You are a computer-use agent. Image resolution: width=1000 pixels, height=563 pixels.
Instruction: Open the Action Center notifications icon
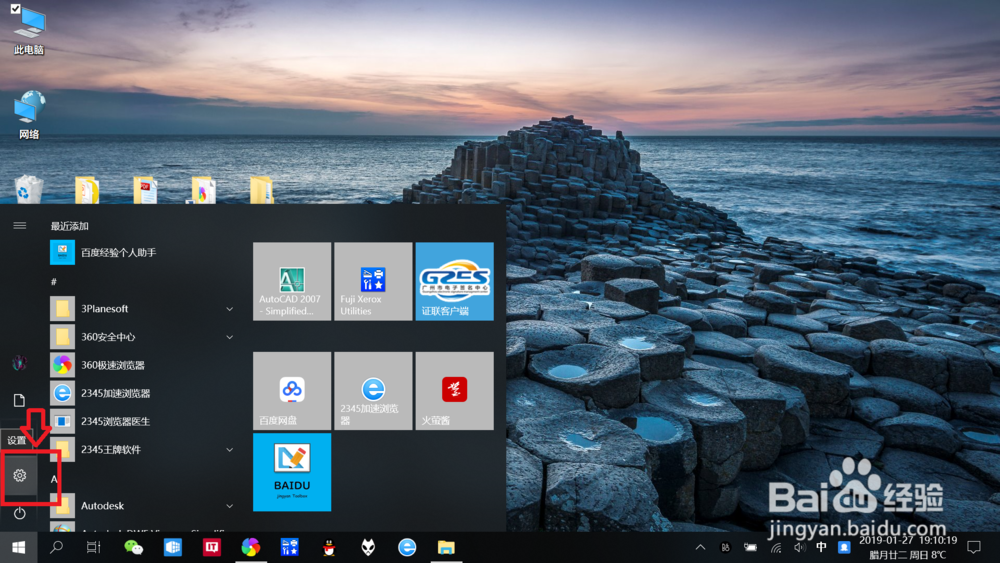974,547
